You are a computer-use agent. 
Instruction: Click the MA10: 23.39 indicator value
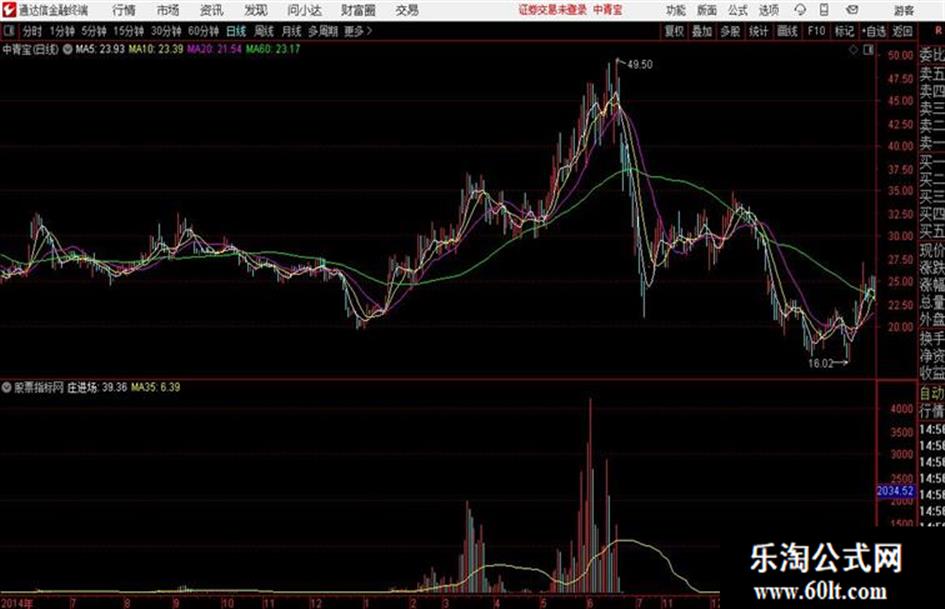tap(155, 49)
